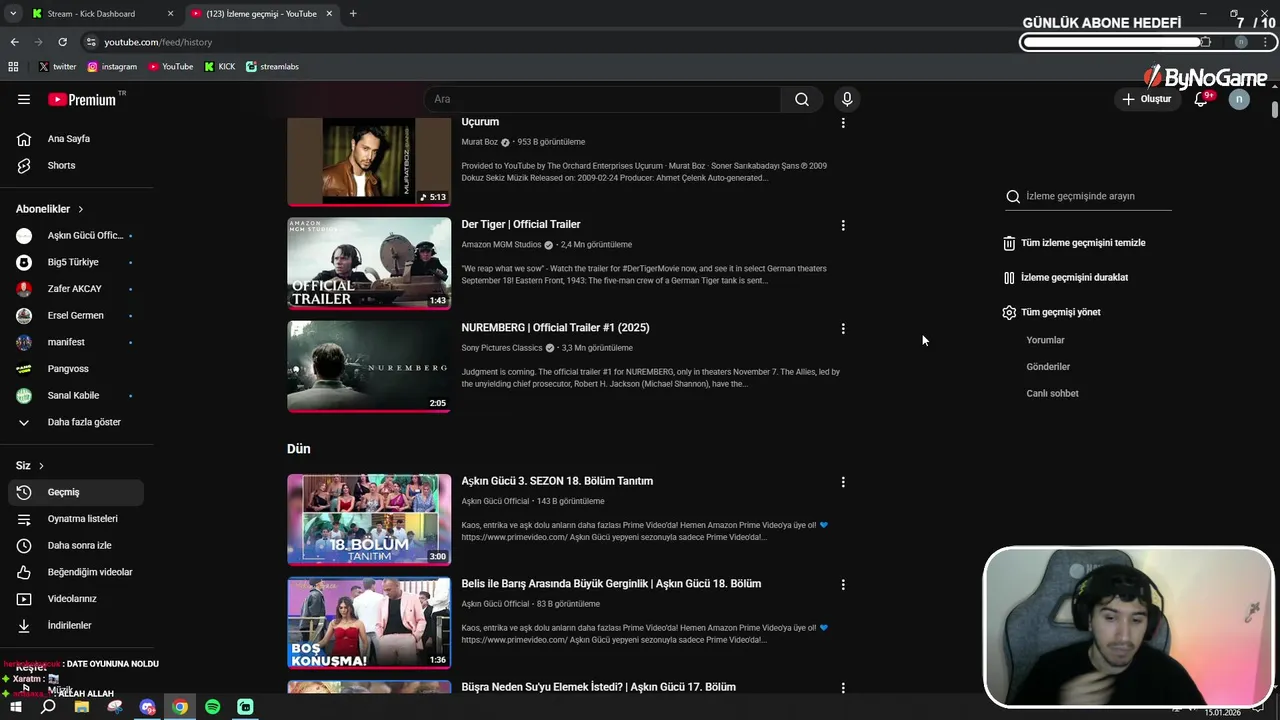1280x720 pixels.
Task: Expand Daha fazla göster list
Action: point(77,422)
